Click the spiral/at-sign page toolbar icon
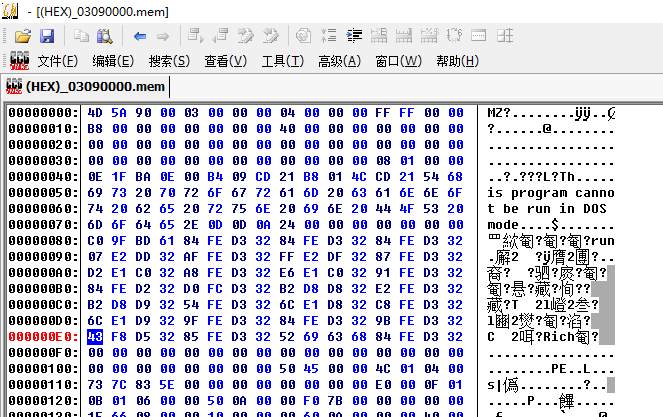The height and width of the screenshot is (417, 663). tap(303, 36)
